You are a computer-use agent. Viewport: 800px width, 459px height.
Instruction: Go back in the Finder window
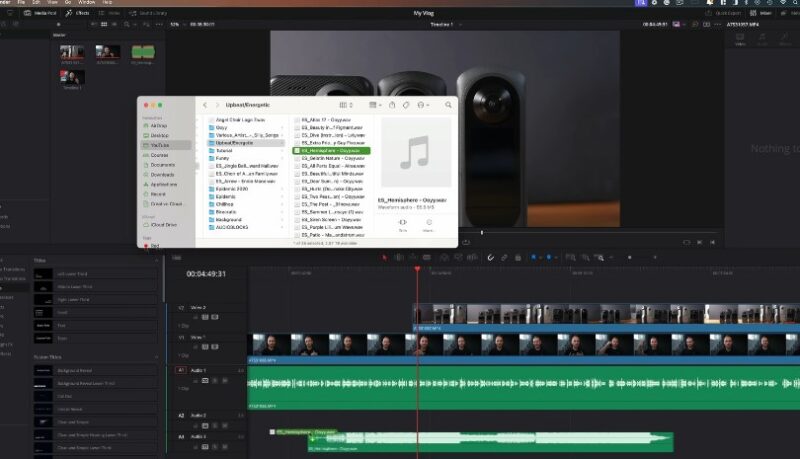205,105
